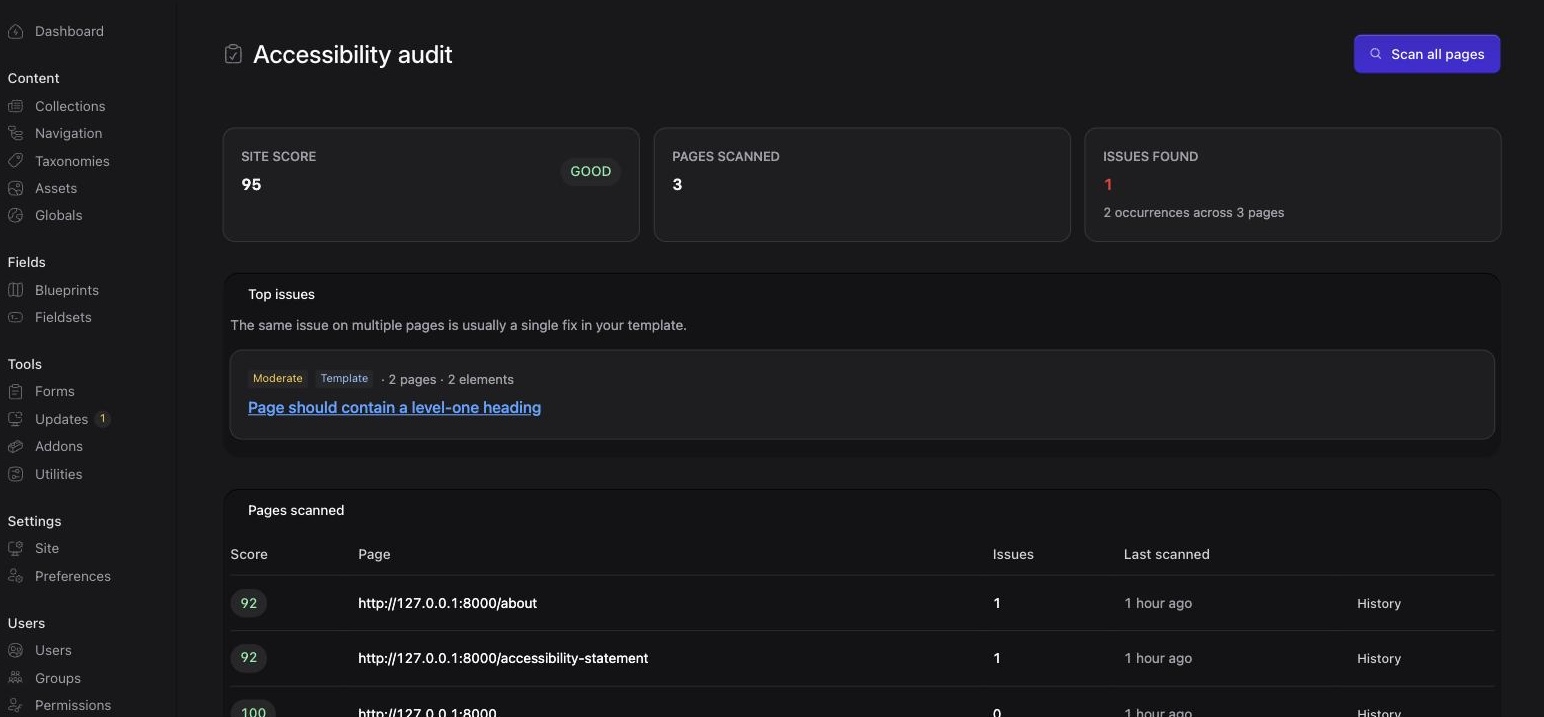The height and width of the screenshot is (717, 1544).
Task: Click the red Issues Found value 1
Action: [x=1108, y=184]
